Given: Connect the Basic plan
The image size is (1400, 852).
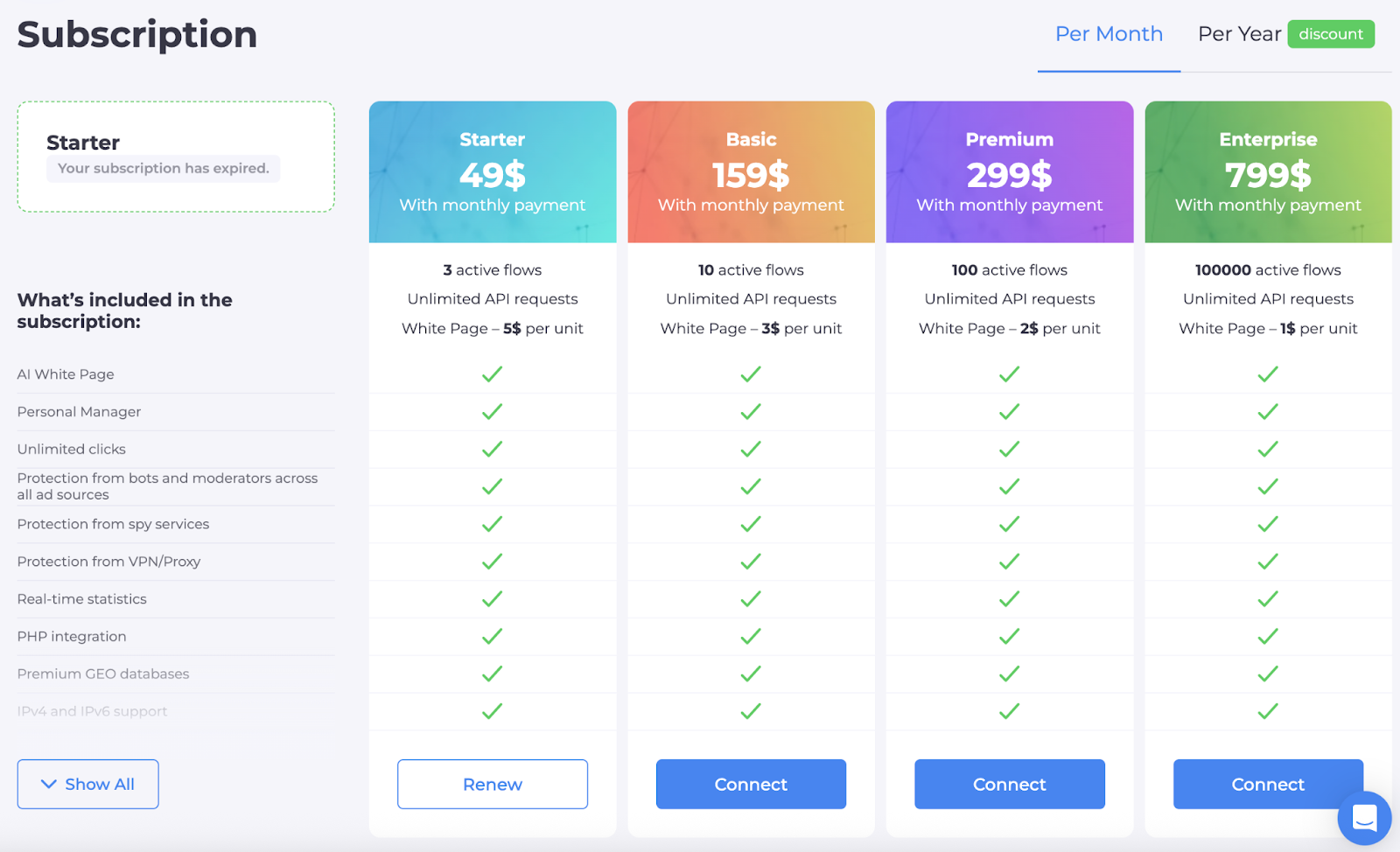Looking at the screenshot, I should click(x=751, y=785).
